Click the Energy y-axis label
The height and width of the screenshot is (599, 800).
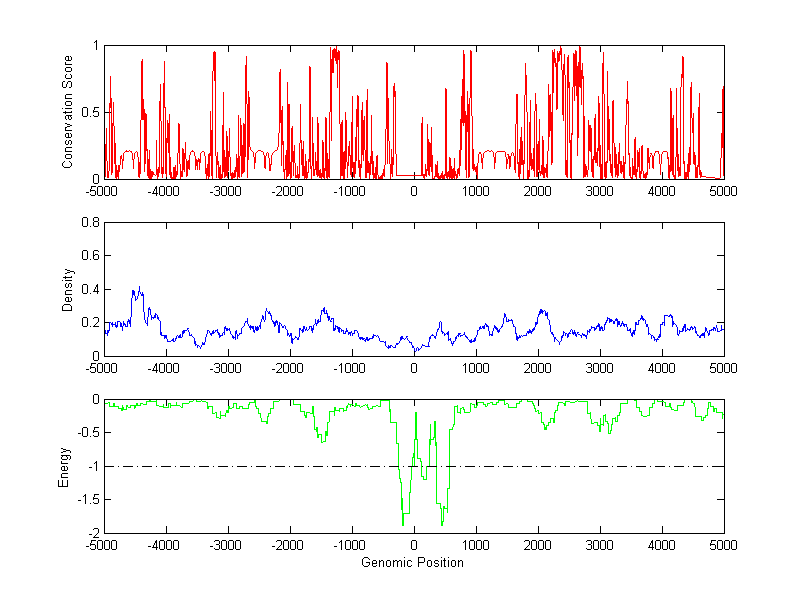(x=65, y=466)
